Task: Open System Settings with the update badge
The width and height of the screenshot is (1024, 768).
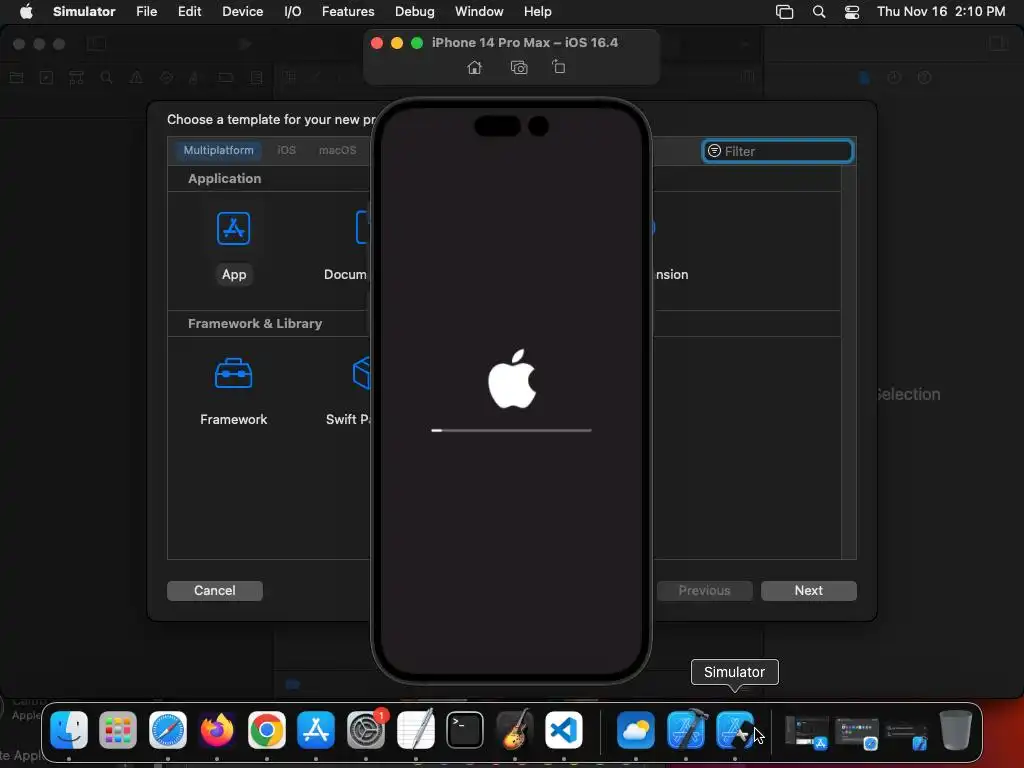Action: point(366,730)
